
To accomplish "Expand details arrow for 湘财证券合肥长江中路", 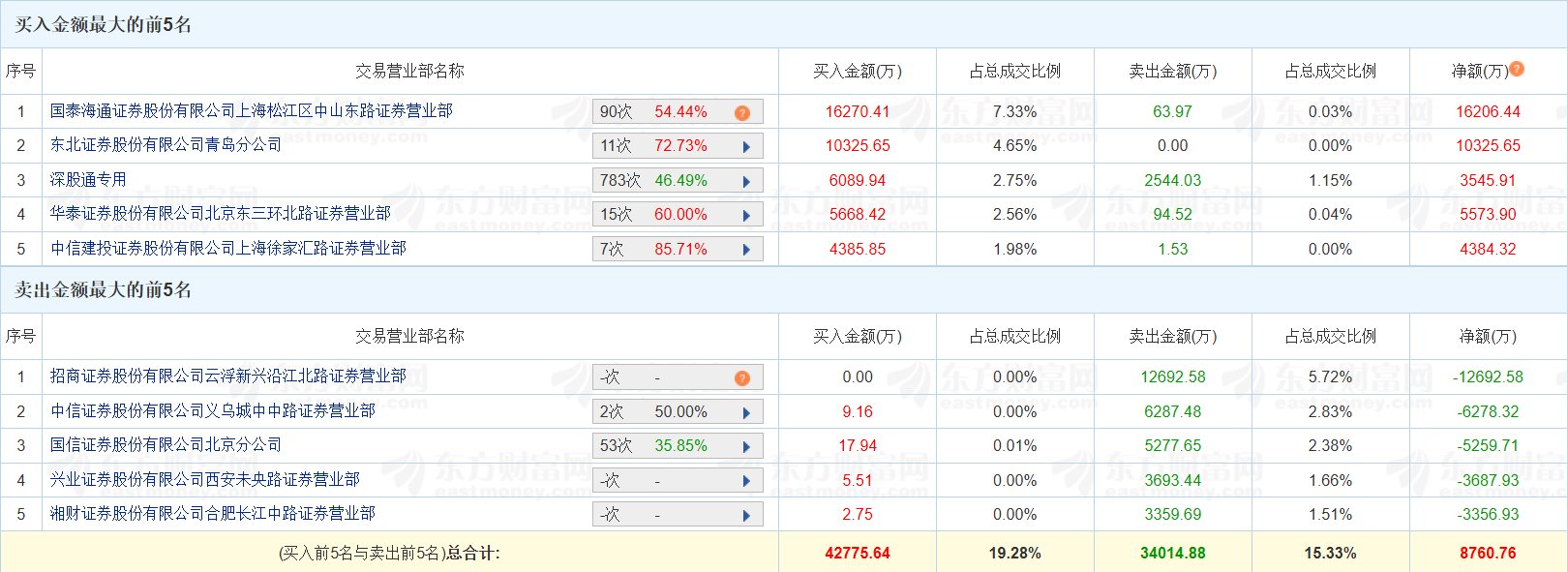I will point(746,516).
